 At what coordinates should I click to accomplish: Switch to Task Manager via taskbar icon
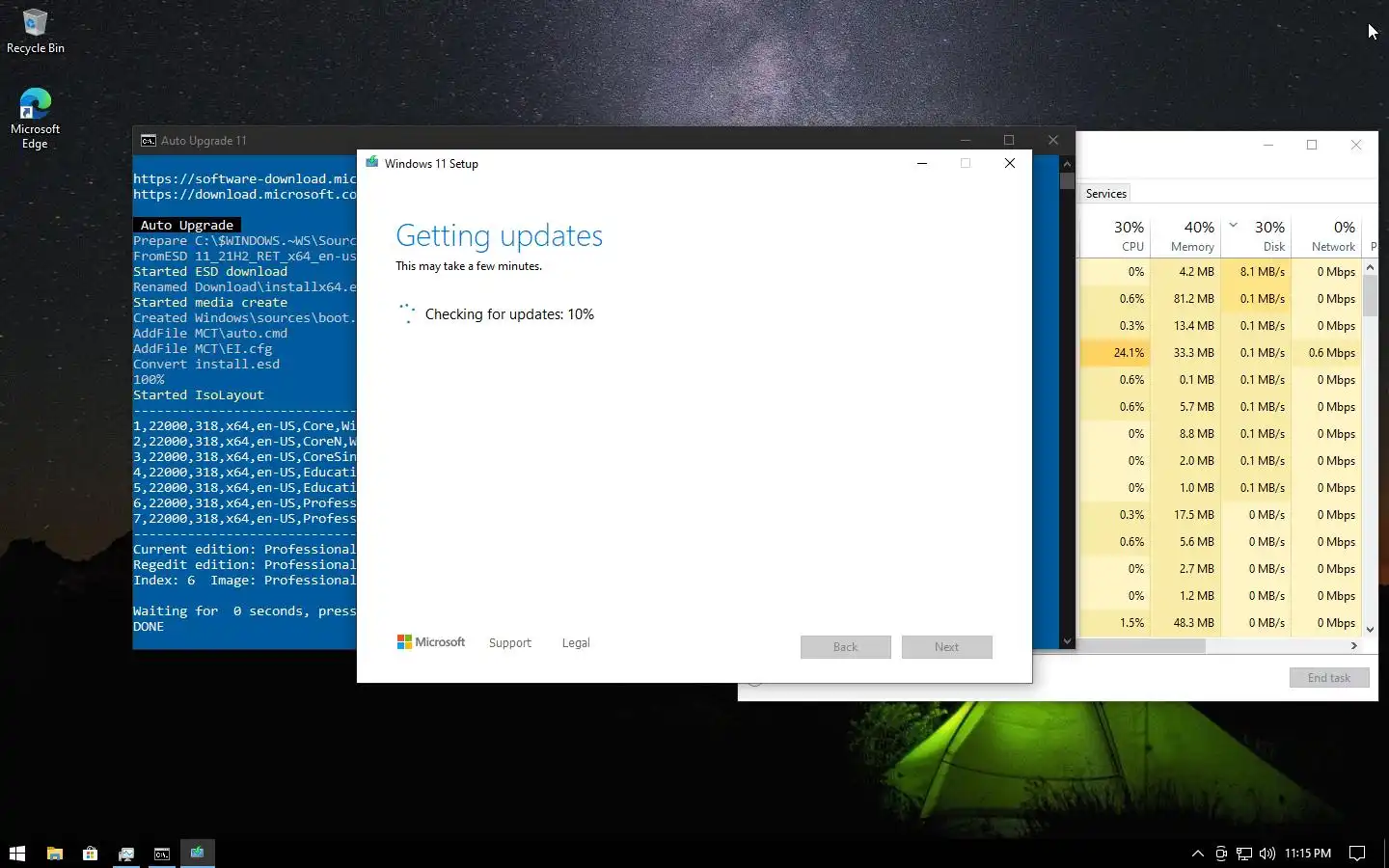coord(126,854)
